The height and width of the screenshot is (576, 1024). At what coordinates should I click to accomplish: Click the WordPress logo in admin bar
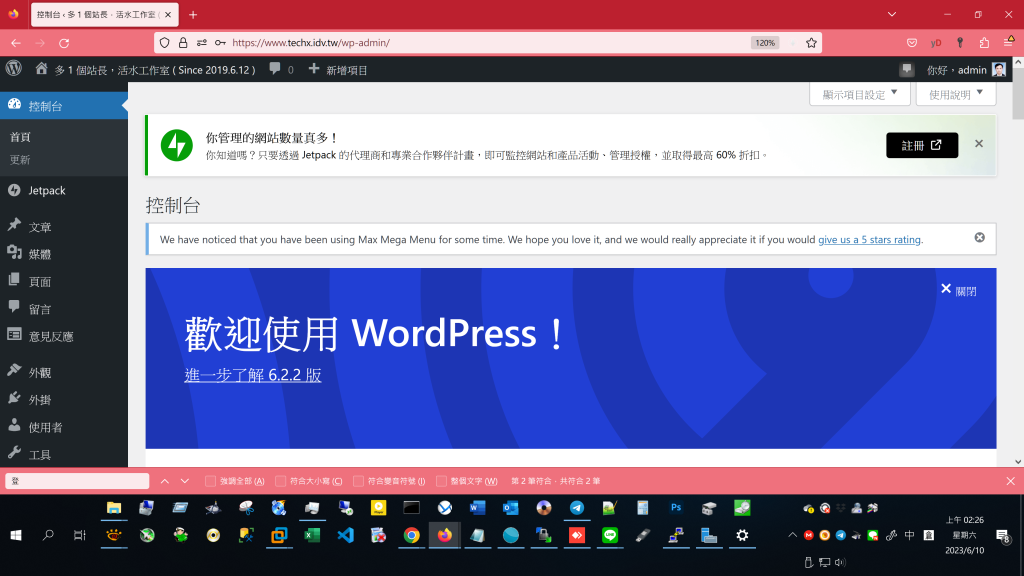(x=14, y=69)
